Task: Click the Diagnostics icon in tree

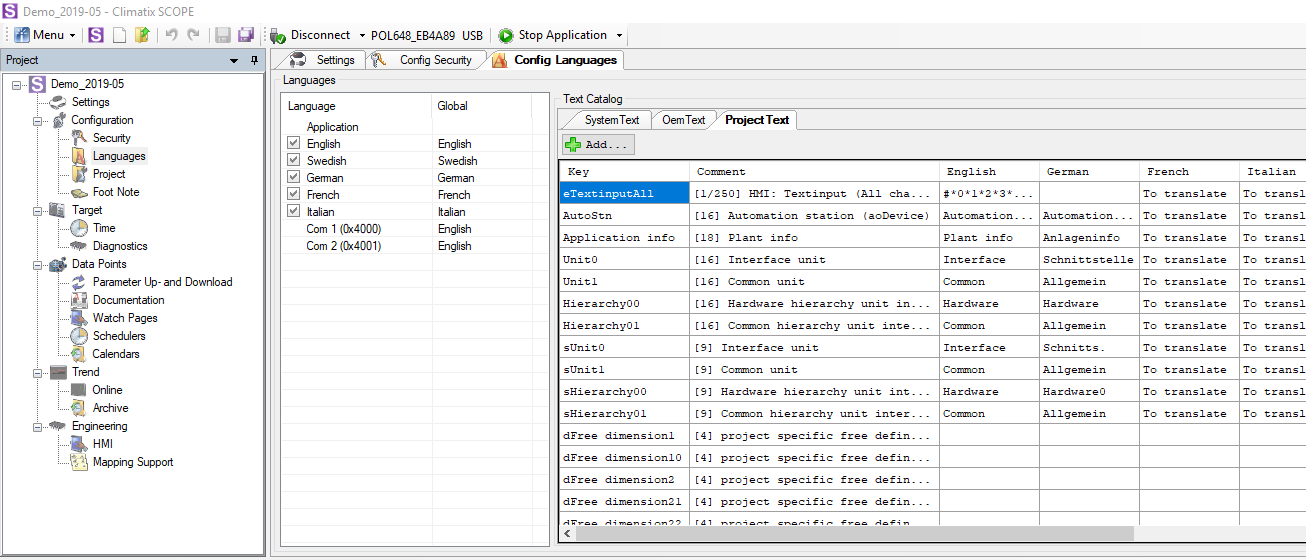Action: tap(79, 246)
